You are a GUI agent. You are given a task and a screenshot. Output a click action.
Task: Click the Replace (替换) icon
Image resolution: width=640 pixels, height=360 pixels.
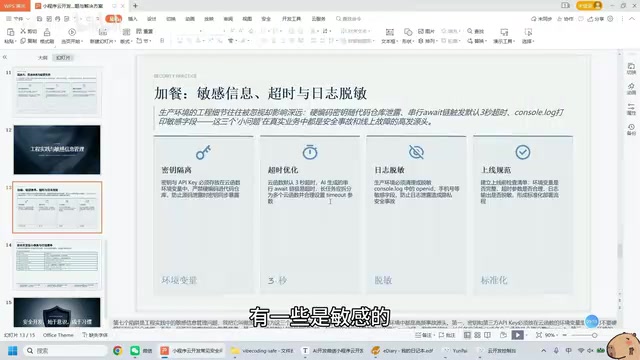[470, 41]
